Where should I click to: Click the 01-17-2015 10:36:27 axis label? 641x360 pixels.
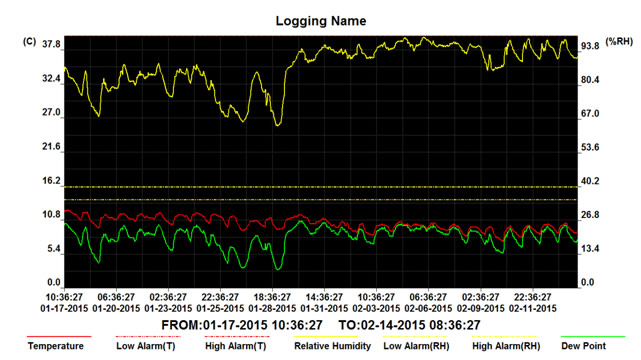coord(64,303)
